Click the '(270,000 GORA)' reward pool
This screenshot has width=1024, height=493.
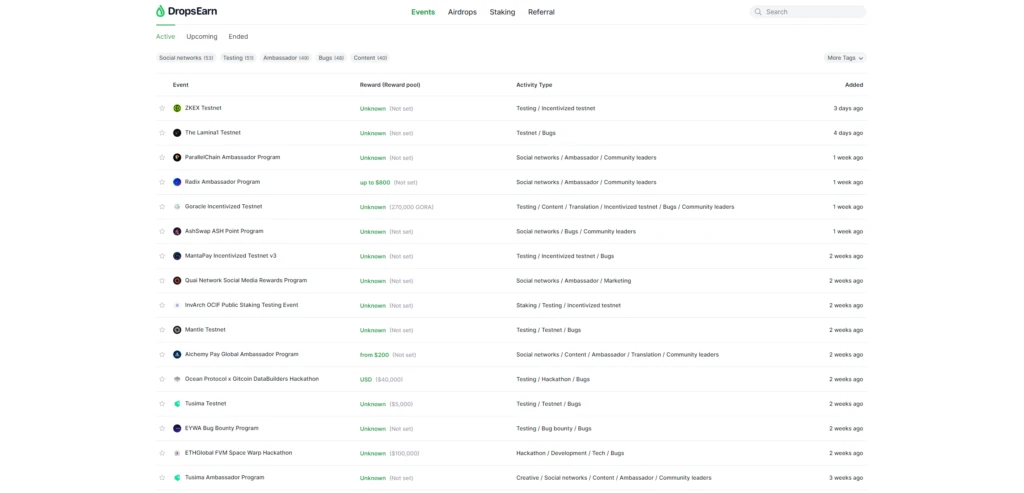[411, 207]
